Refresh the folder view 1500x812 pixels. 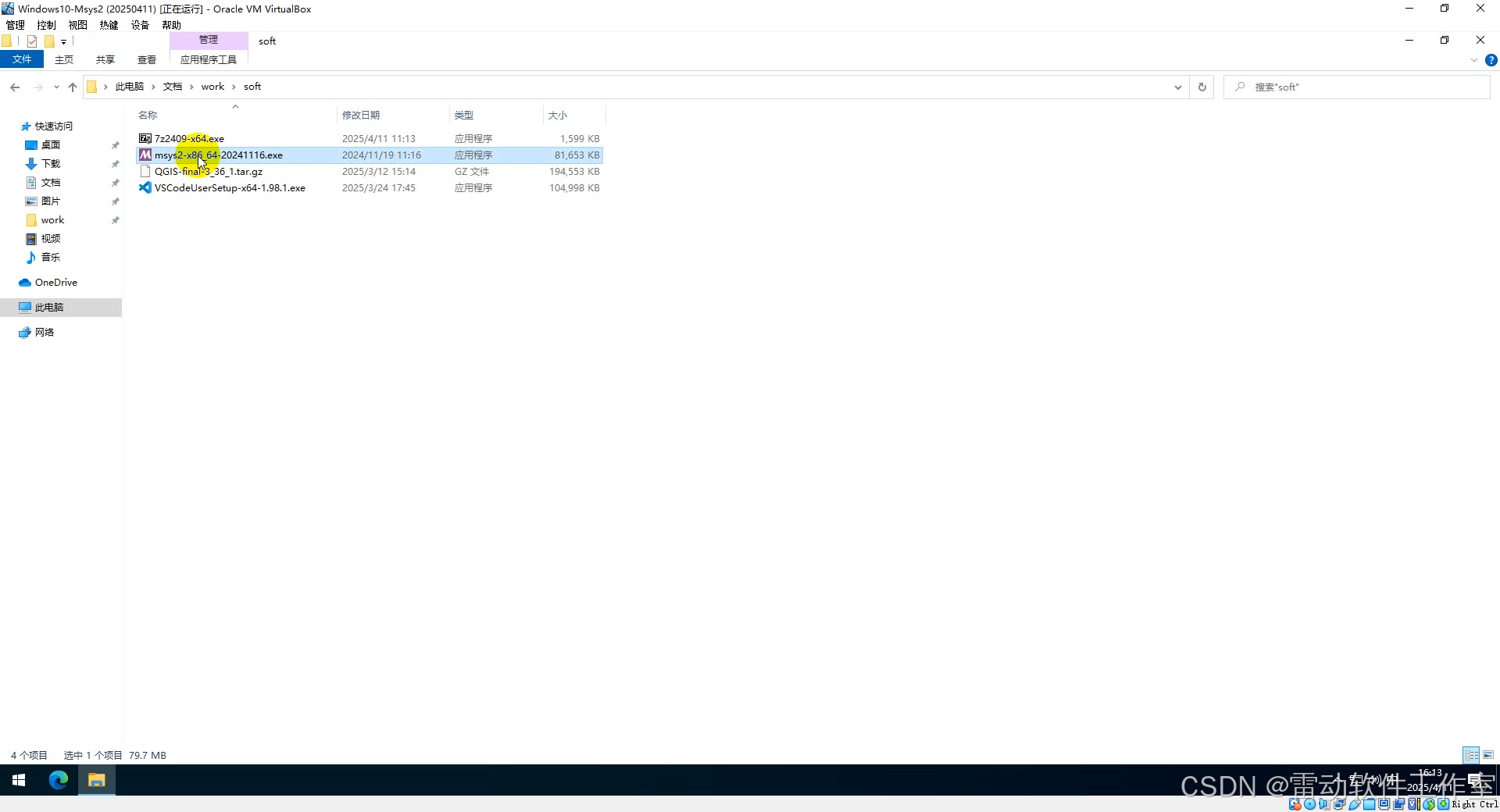point(1202,87)
